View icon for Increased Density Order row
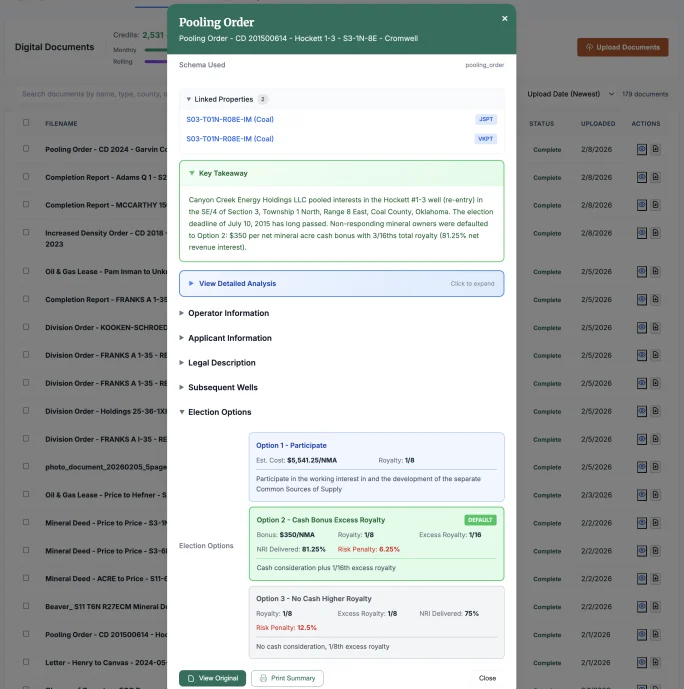Viewport: 684px width, 689px height. 642,233
